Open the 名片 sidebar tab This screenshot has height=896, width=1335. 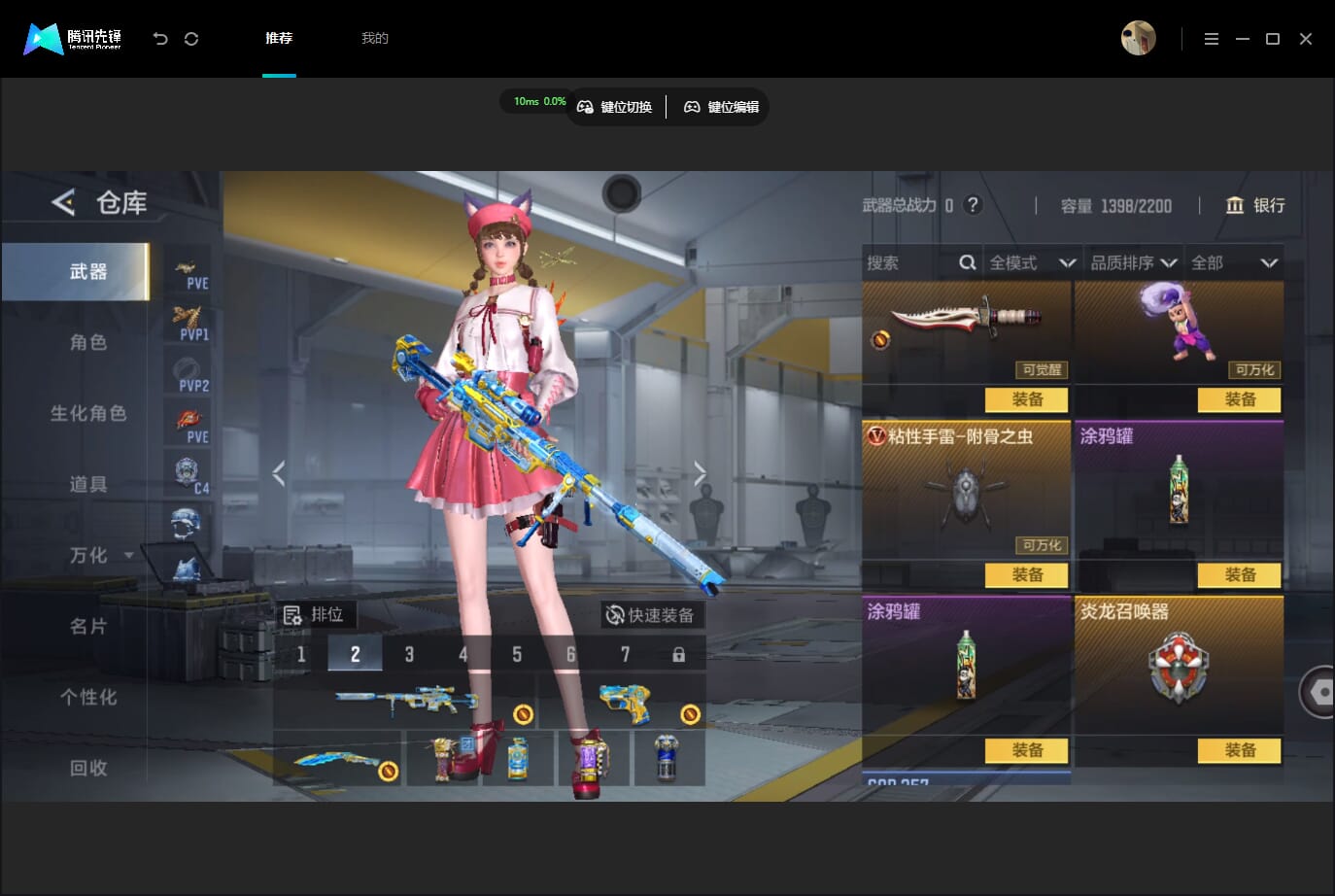coord(88,626)
